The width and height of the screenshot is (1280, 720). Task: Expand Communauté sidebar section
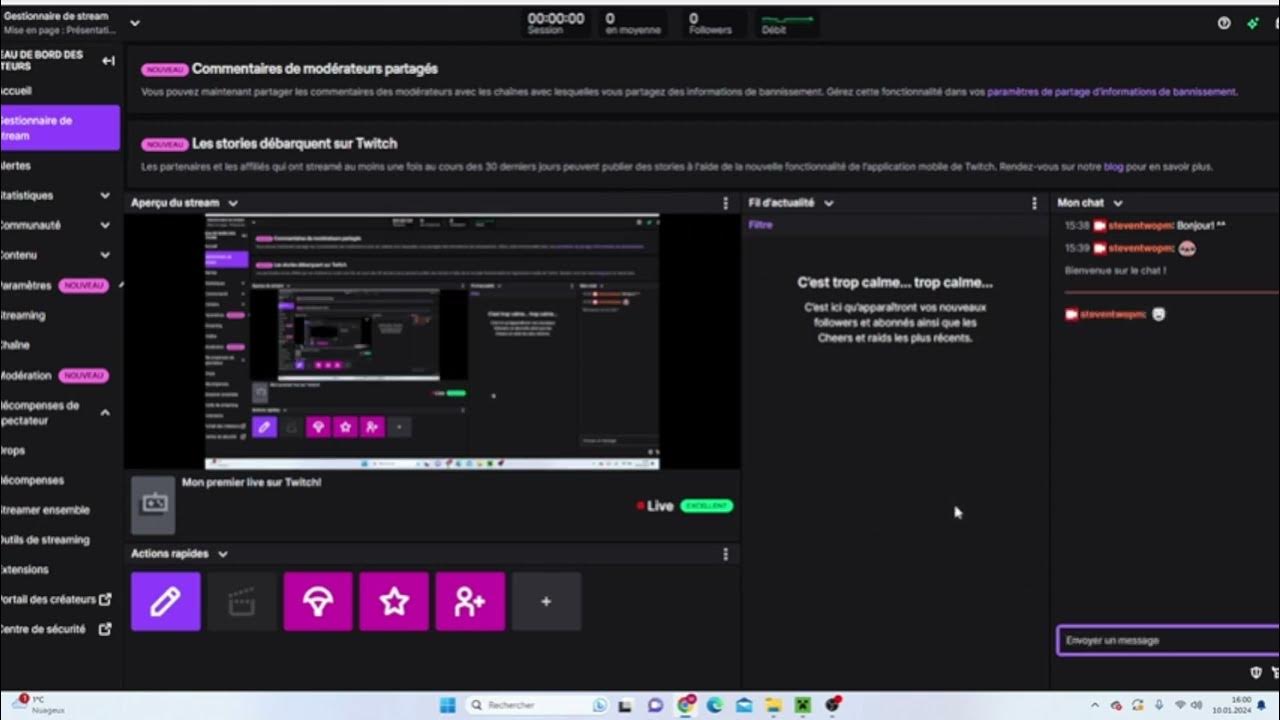(105, 226)
